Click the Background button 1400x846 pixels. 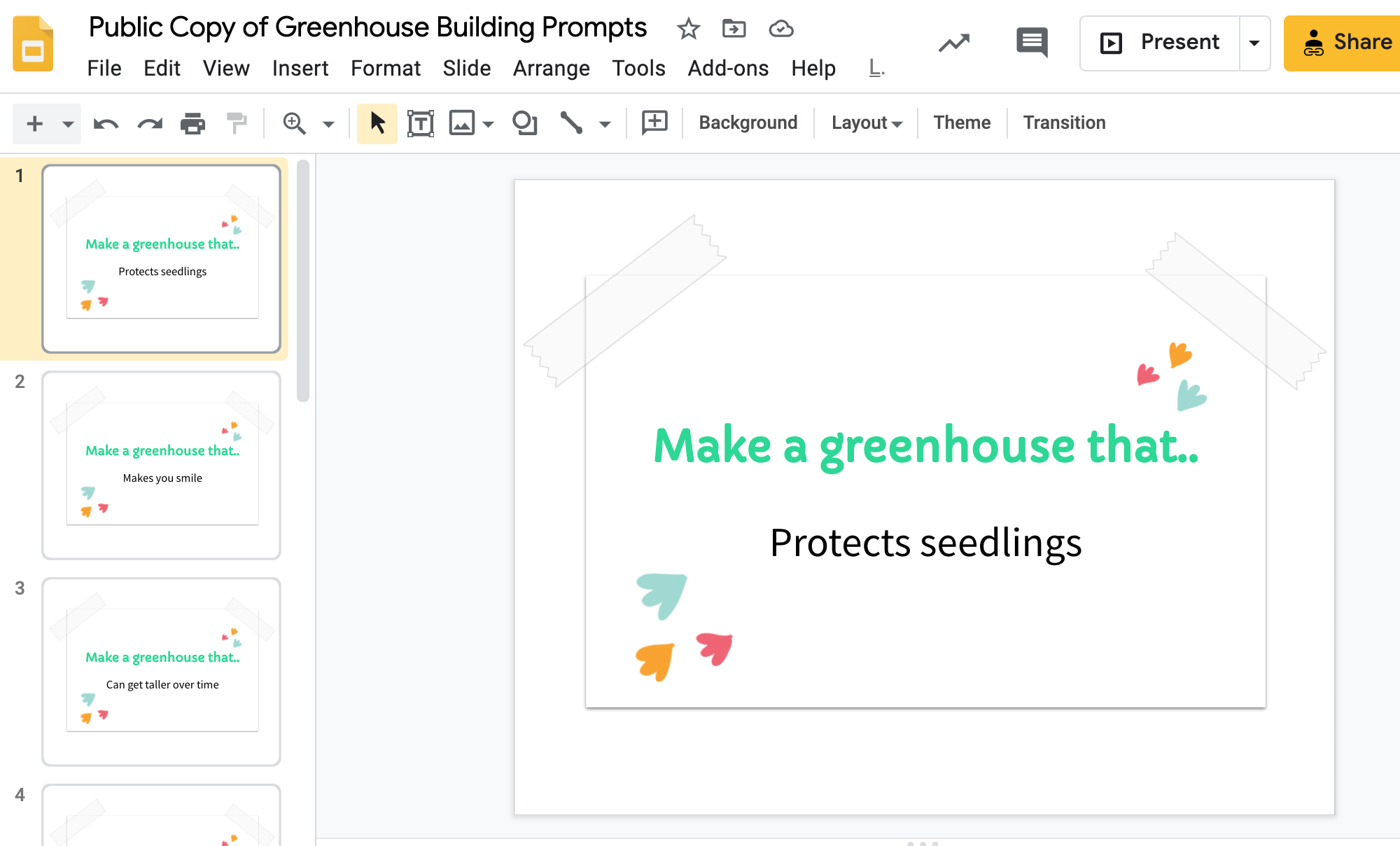coord(747,122)
